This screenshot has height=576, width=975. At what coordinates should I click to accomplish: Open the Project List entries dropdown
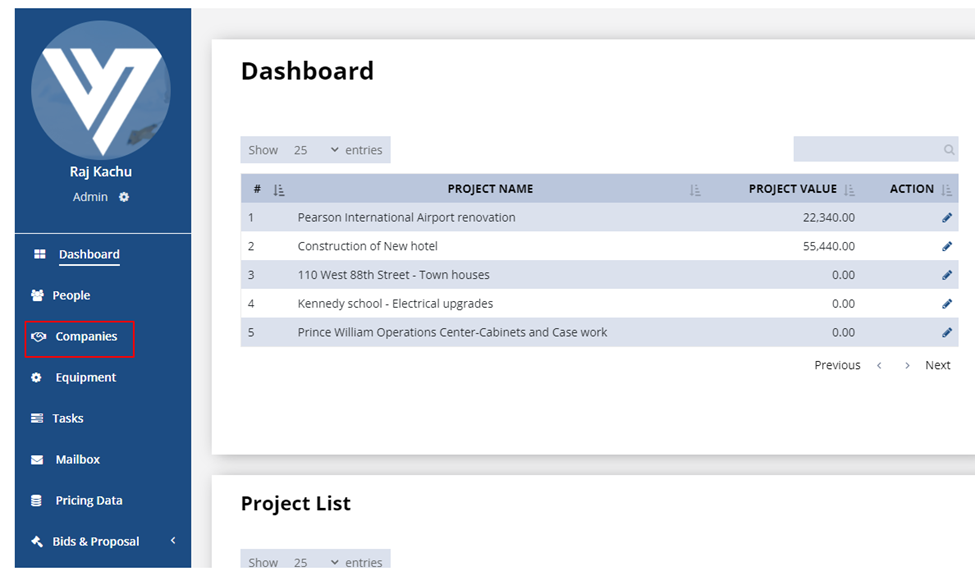[x=315, y=563]
